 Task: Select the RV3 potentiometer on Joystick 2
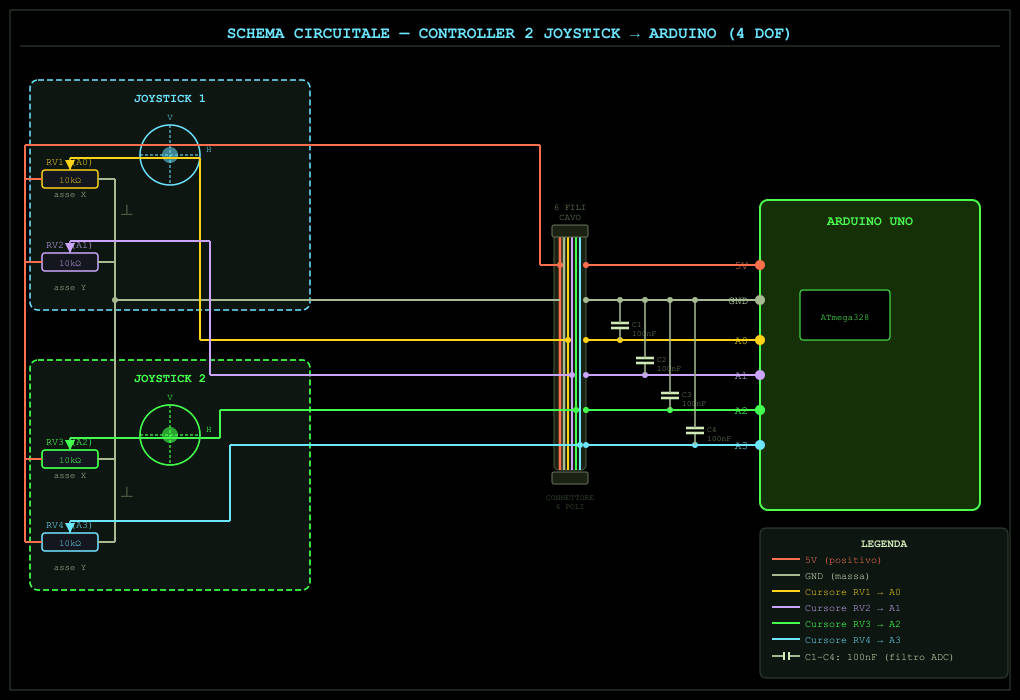70,459
